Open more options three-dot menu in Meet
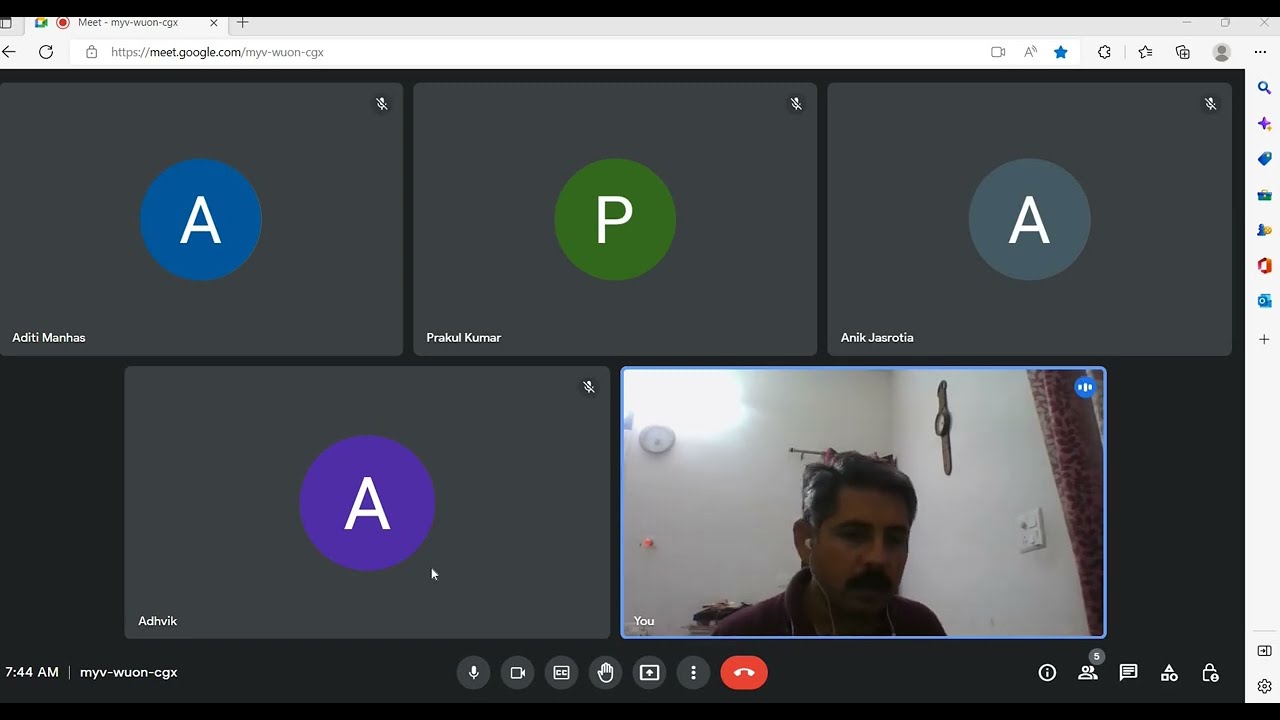 693,673
